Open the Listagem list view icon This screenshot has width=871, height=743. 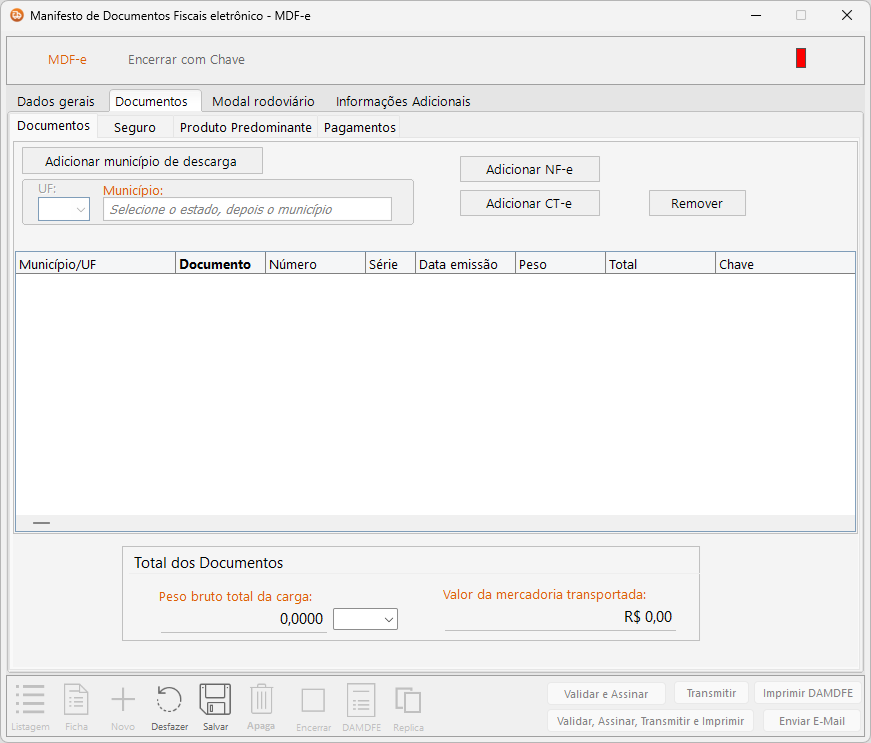pyautogui.click(x=30, y=700)
